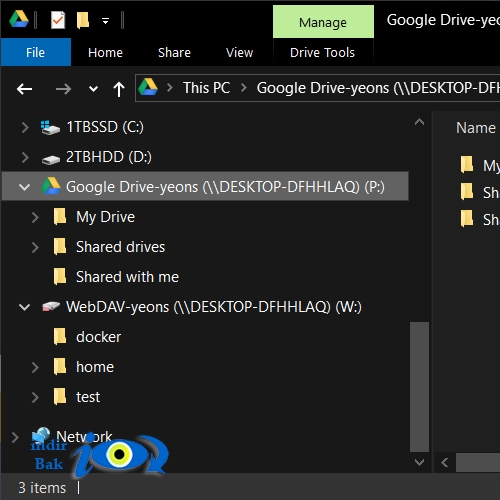Click the navigation pane scroll down arrow

[x=419, y=462]
